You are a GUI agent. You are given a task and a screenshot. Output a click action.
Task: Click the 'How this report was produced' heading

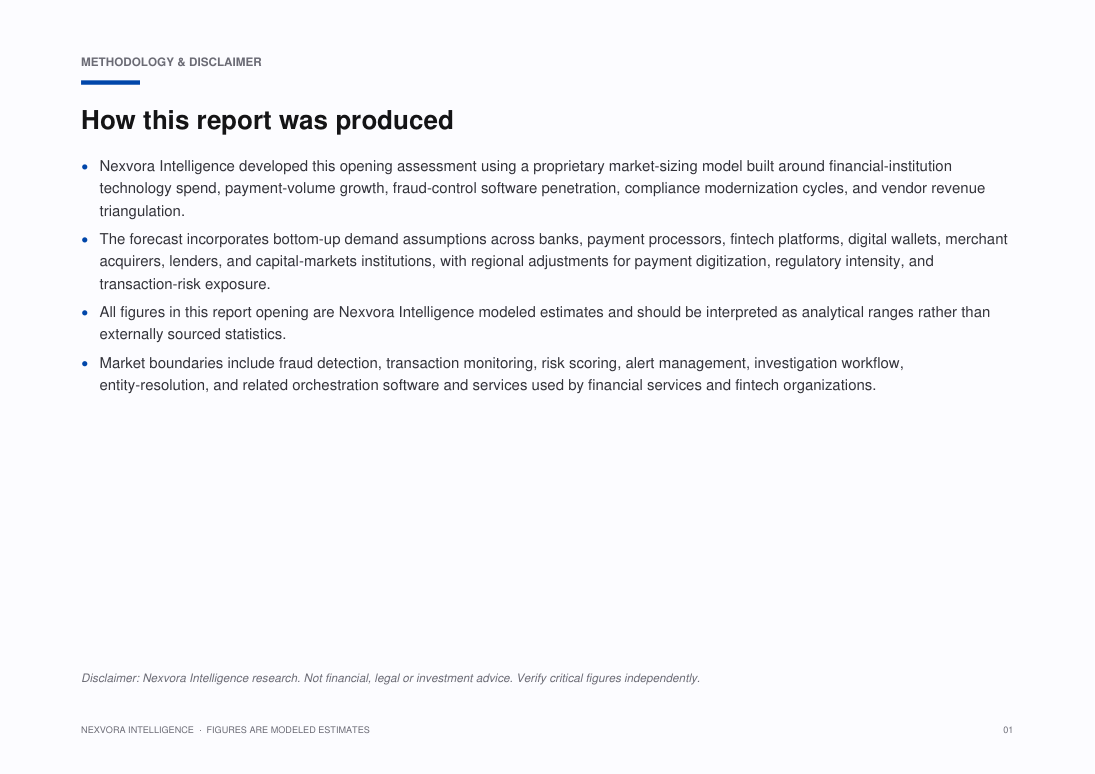267,120
